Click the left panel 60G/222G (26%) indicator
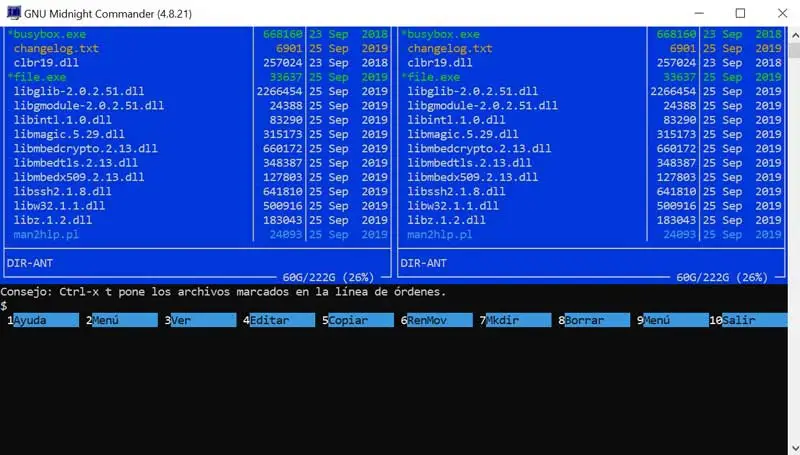The height and width of the screenshot is (455, 800). [x=328, y=277]
